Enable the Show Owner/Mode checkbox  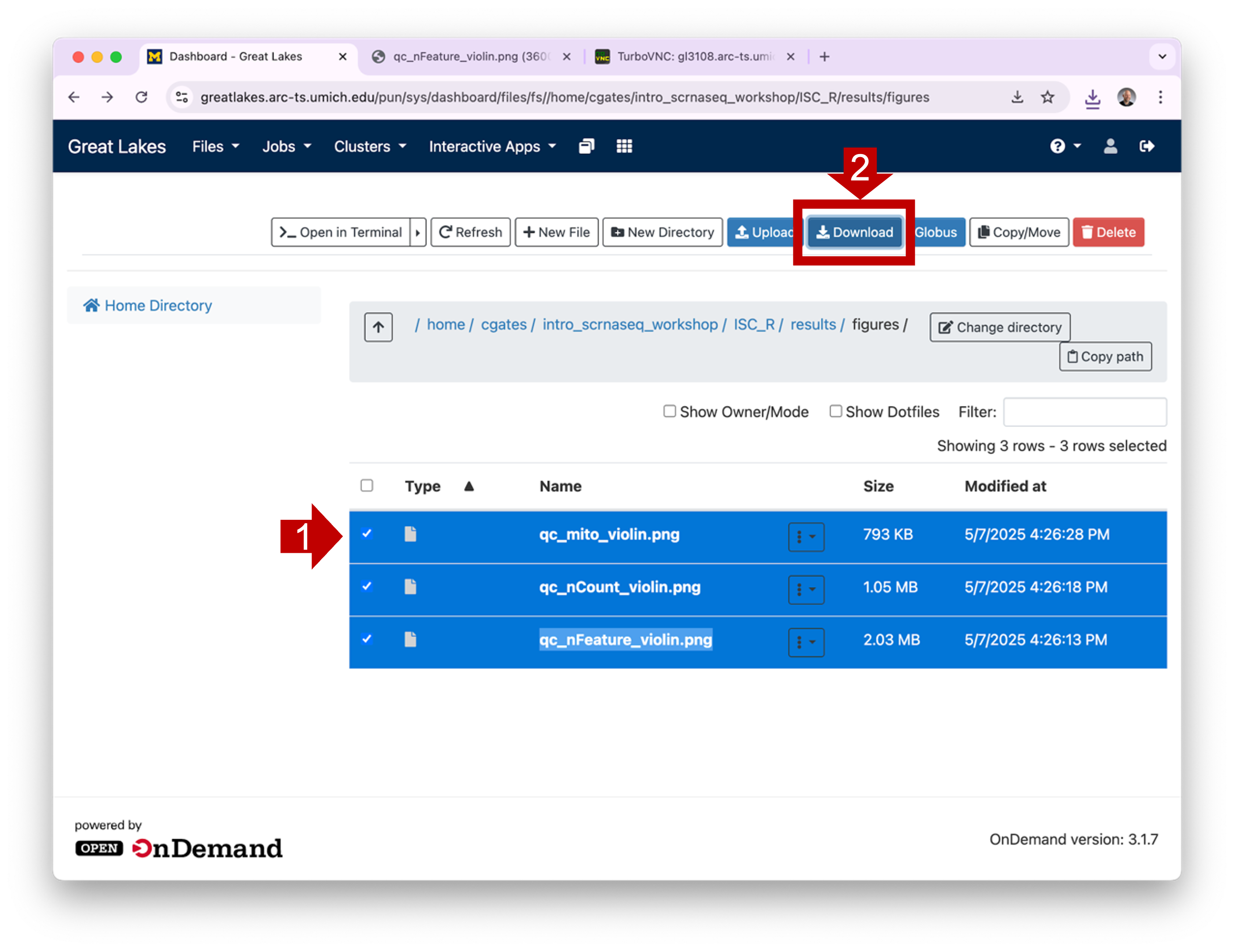[670, 412]
